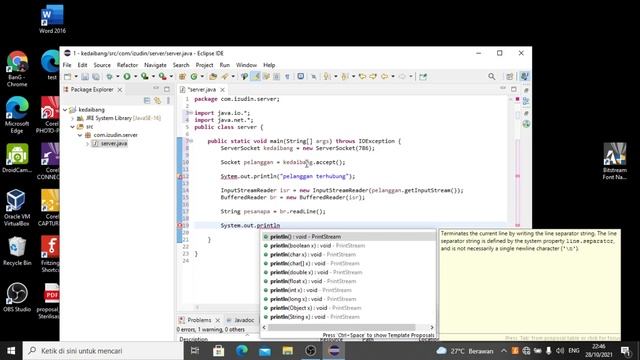Click the proposal list horizontal scrollbar thumb
Screen dimensions: 640x360
click(x=342, y=327)
